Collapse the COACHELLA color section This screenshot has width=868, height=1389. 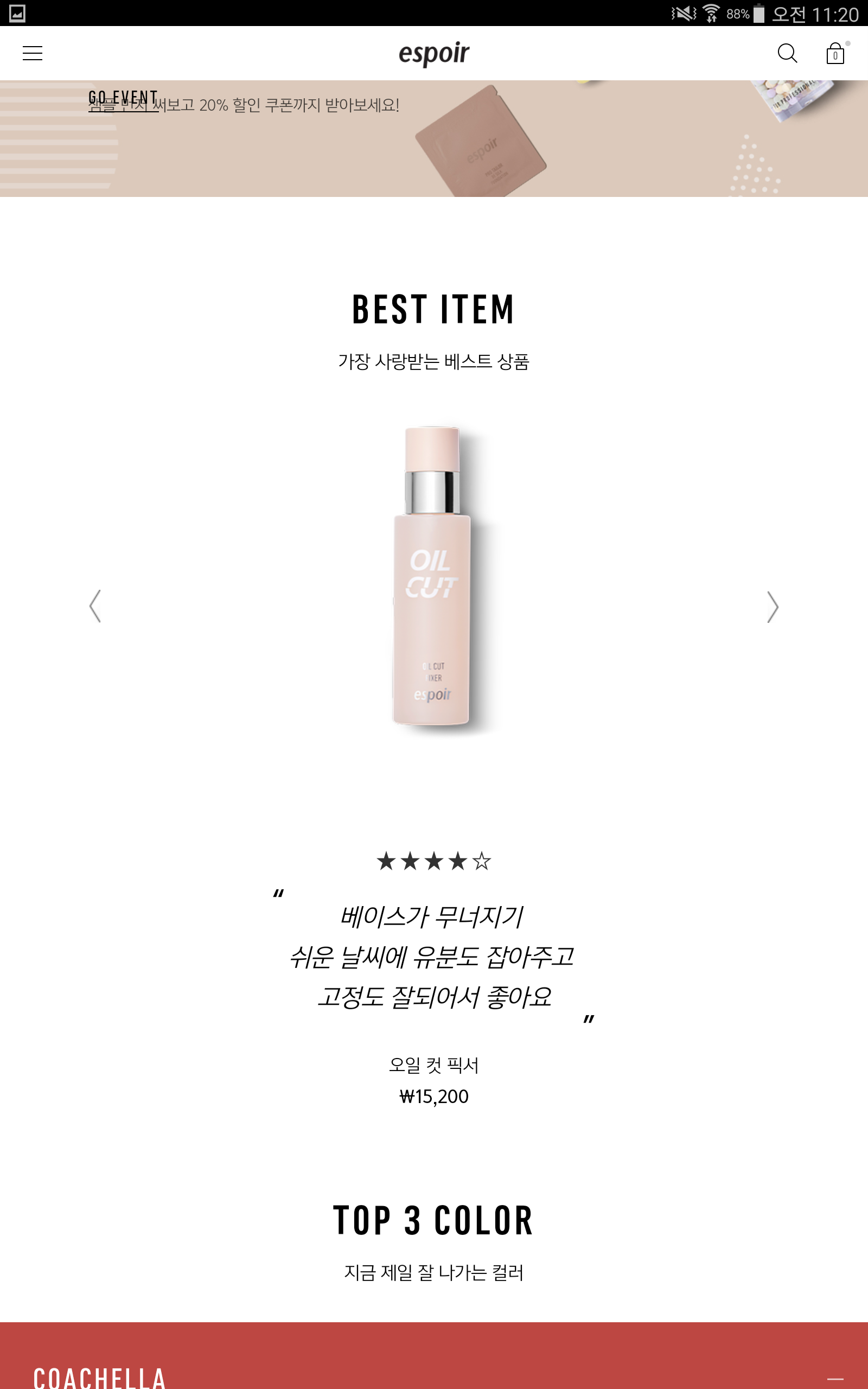(x=835, y=1378)
